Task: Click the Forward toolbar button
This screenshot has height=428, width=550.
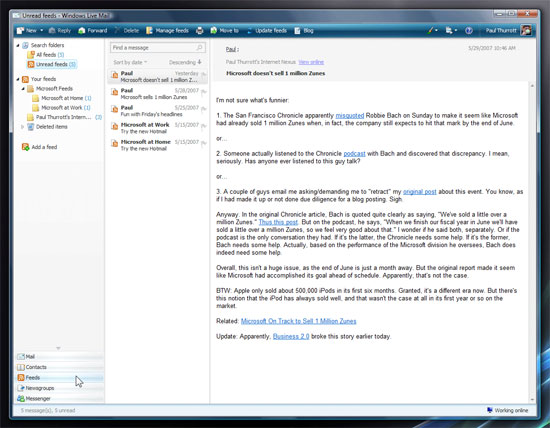Action: (x=93, y=31)
